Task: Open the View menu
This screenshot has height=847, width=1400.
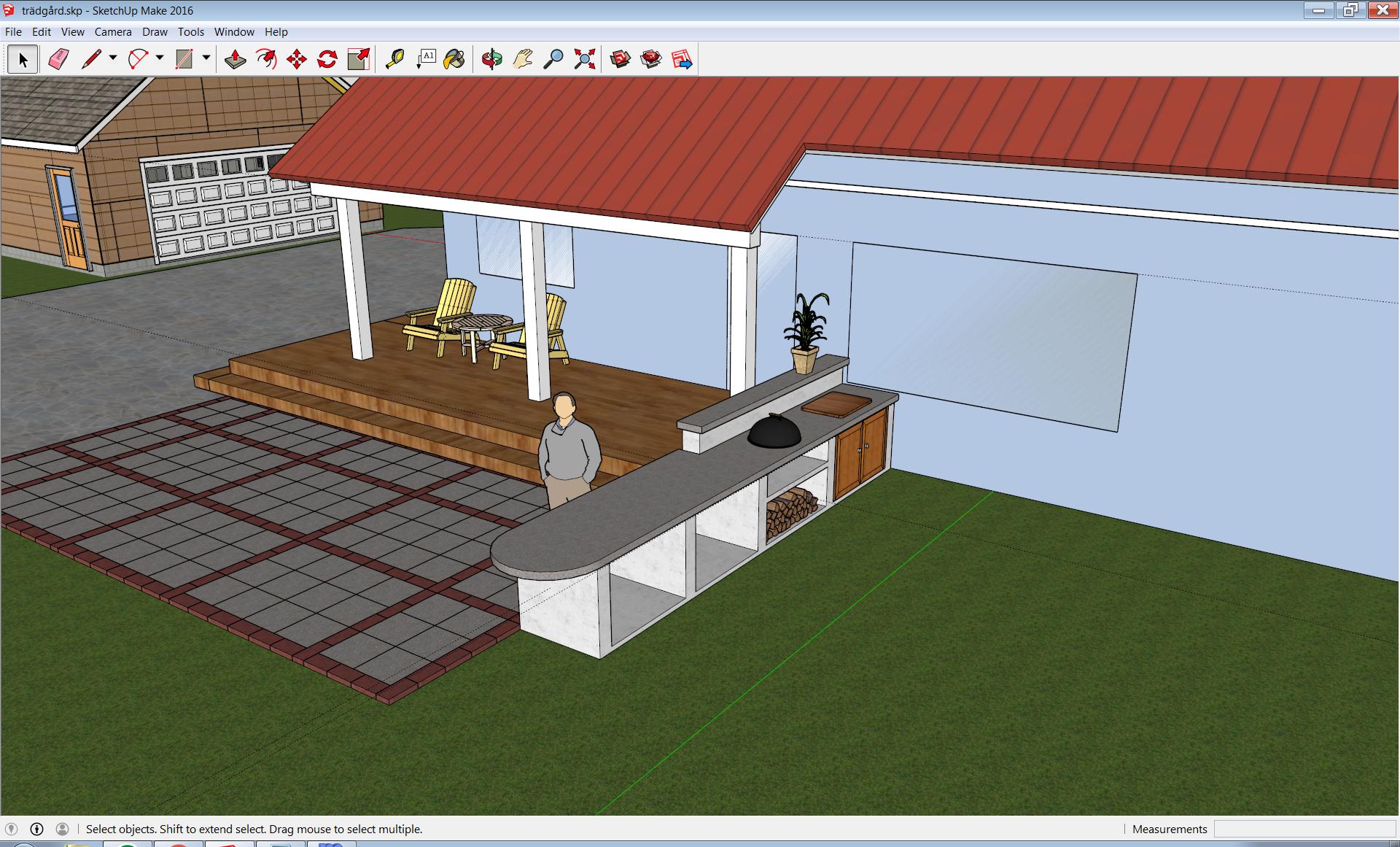Action: [73, 32]
